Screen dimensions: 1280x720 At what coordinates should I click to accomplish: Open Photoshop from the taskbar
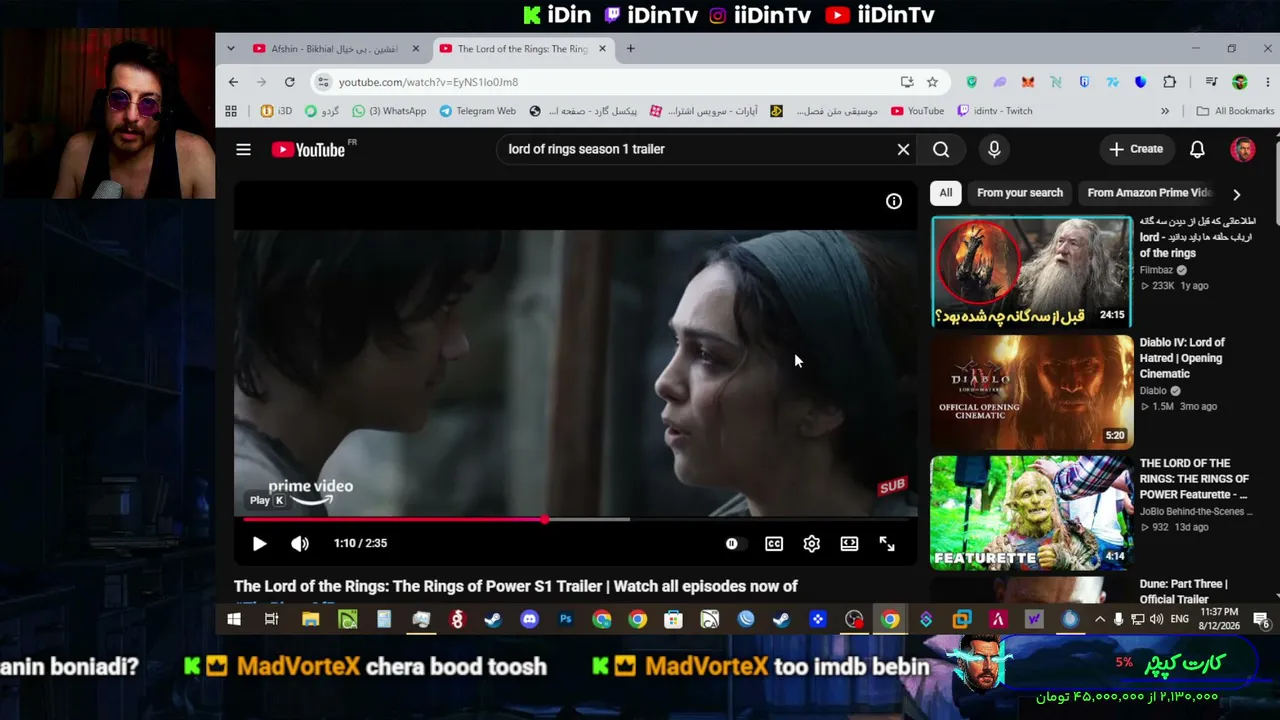click(566, 620)
